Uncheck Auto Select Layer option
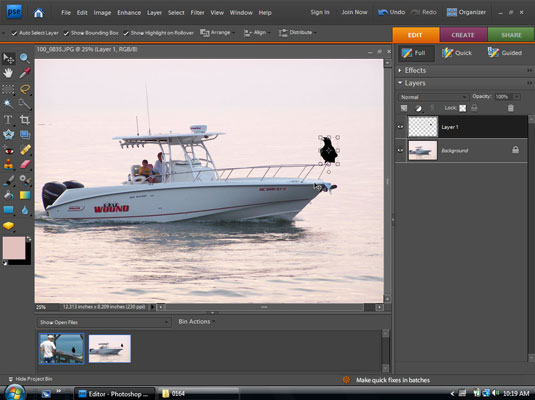Image resolution: width=535 pixels, height=400 pixels. pos(14,33)
